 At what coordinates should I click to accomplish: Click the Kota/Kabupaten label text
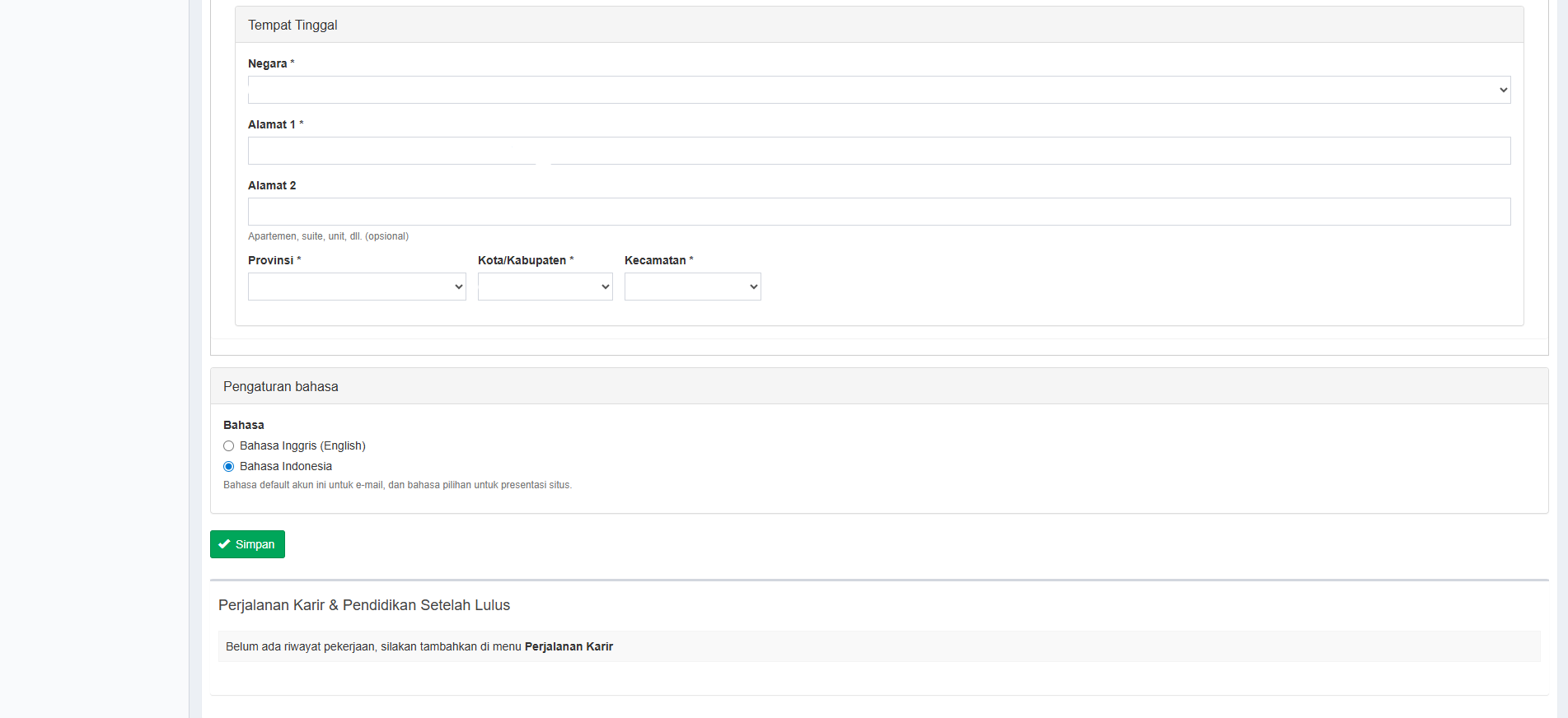point(522,260)
